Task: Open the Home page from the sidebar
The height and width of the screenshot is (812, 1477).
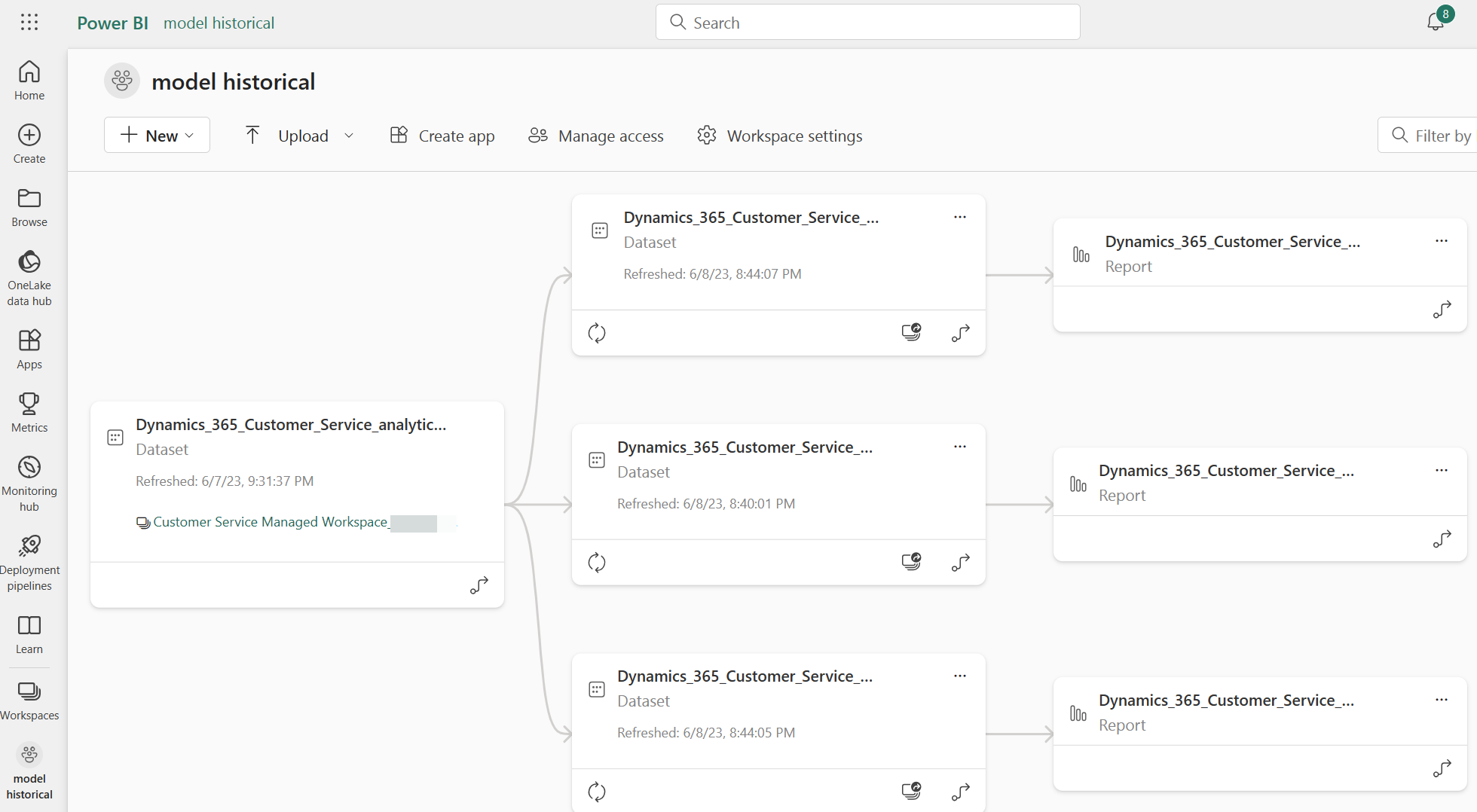Action: click(x=29, y=79)
